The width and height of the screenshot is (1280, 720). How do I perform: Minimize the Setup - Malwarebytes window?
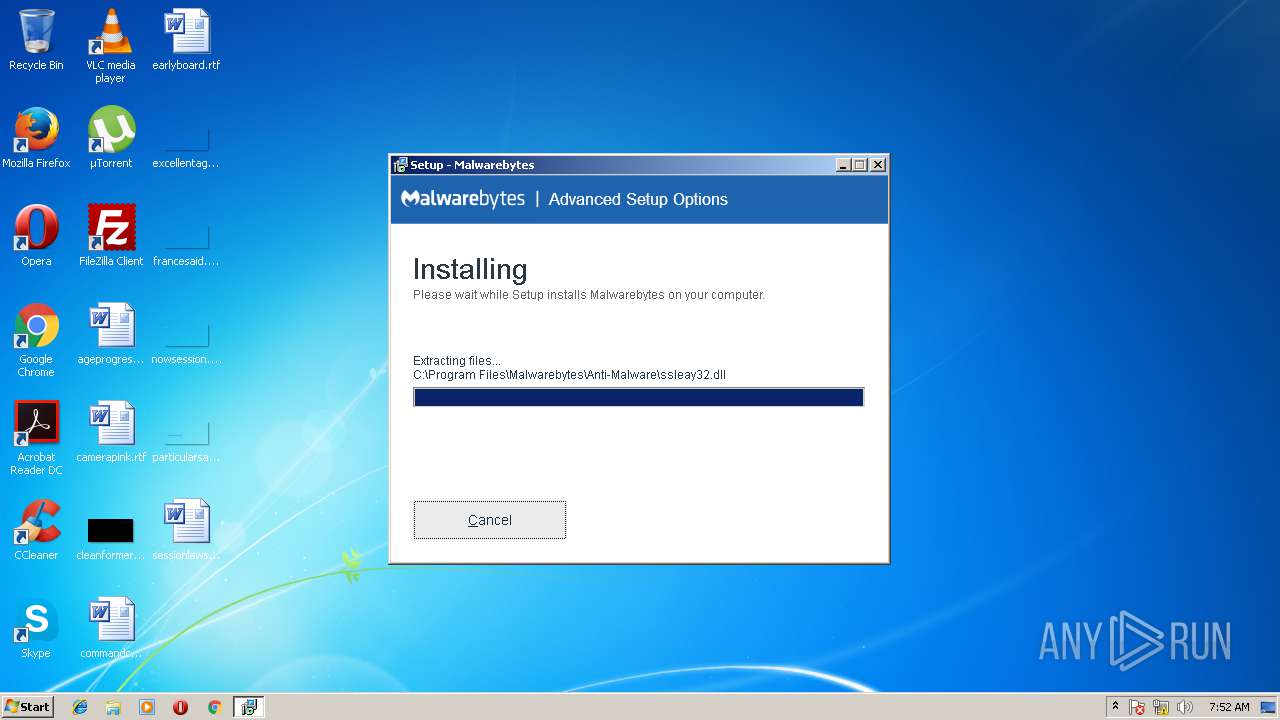(842, 165)
